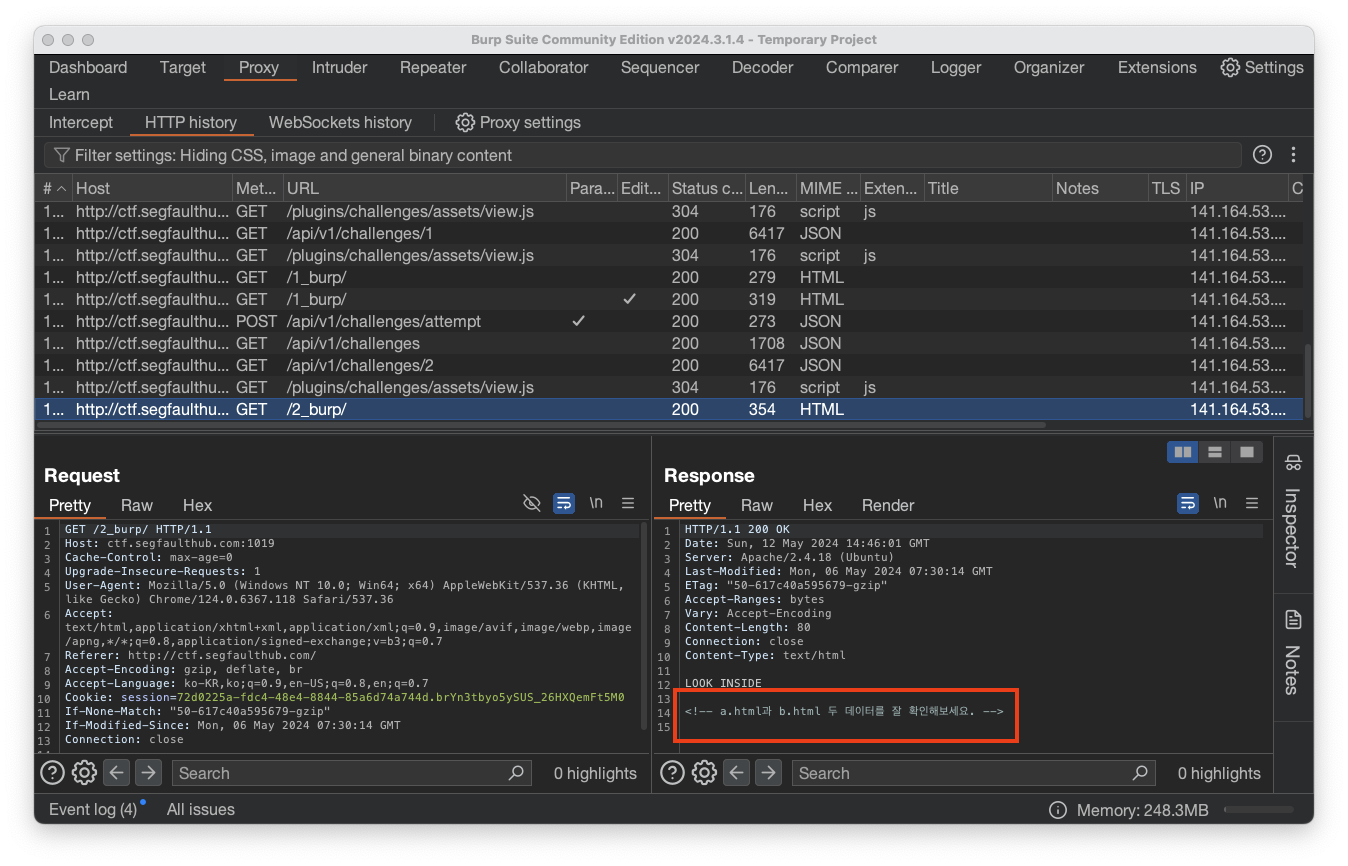
Task: Open the Intruder tab
Action: 339,68
